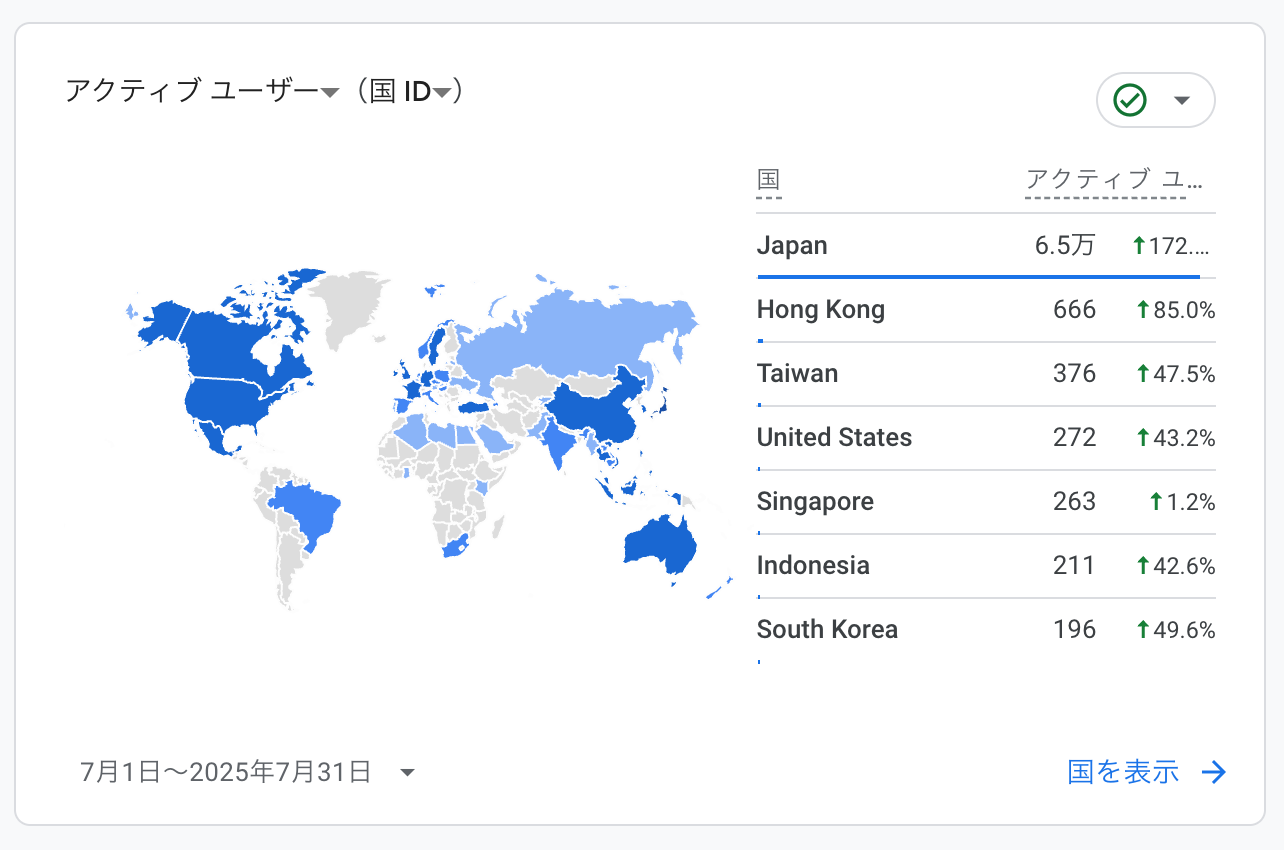Click the アクティブ ユ... column header
1284x850 pixels.
click(x=1114, y=180)
